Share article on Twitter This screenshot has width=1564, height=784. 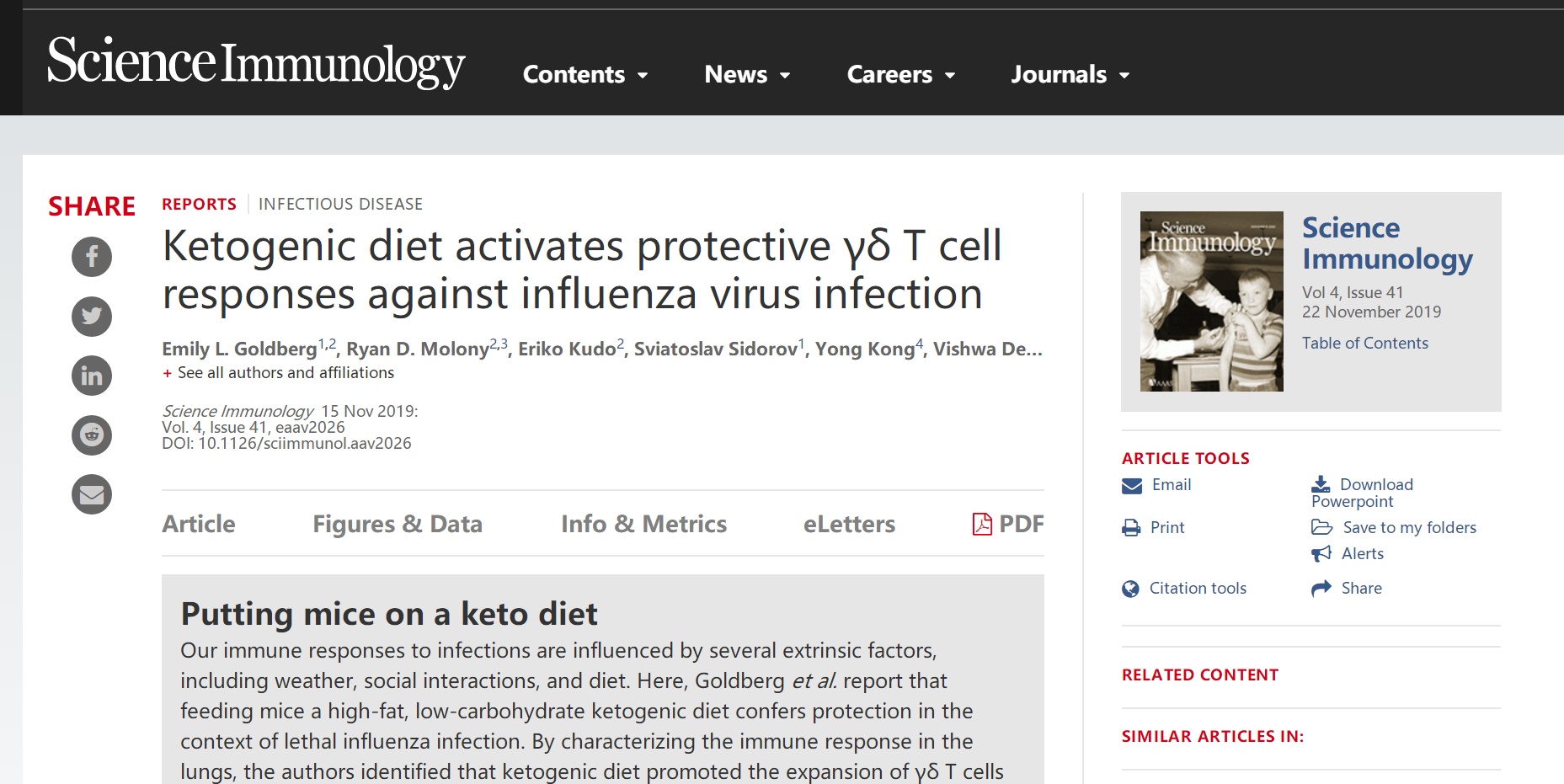pyautogui.click(x=92, y=316)
